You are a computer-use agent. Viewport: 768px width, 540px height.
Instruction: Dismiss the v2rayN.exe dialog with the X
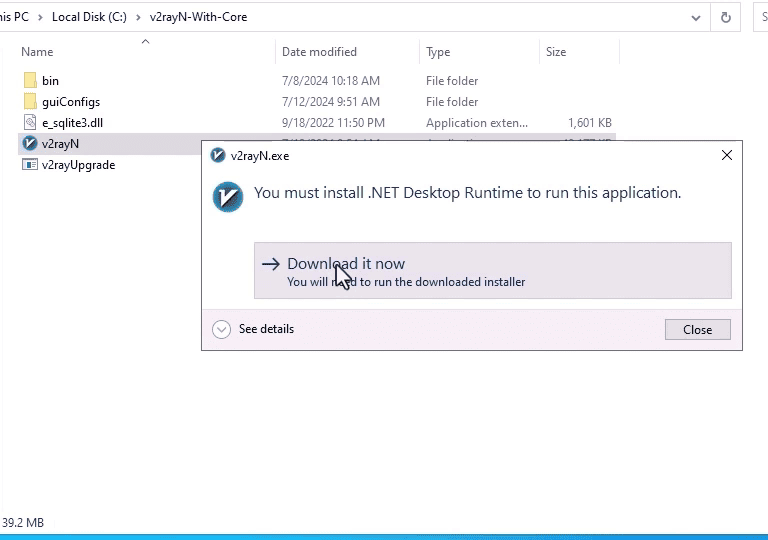(727, 155)
